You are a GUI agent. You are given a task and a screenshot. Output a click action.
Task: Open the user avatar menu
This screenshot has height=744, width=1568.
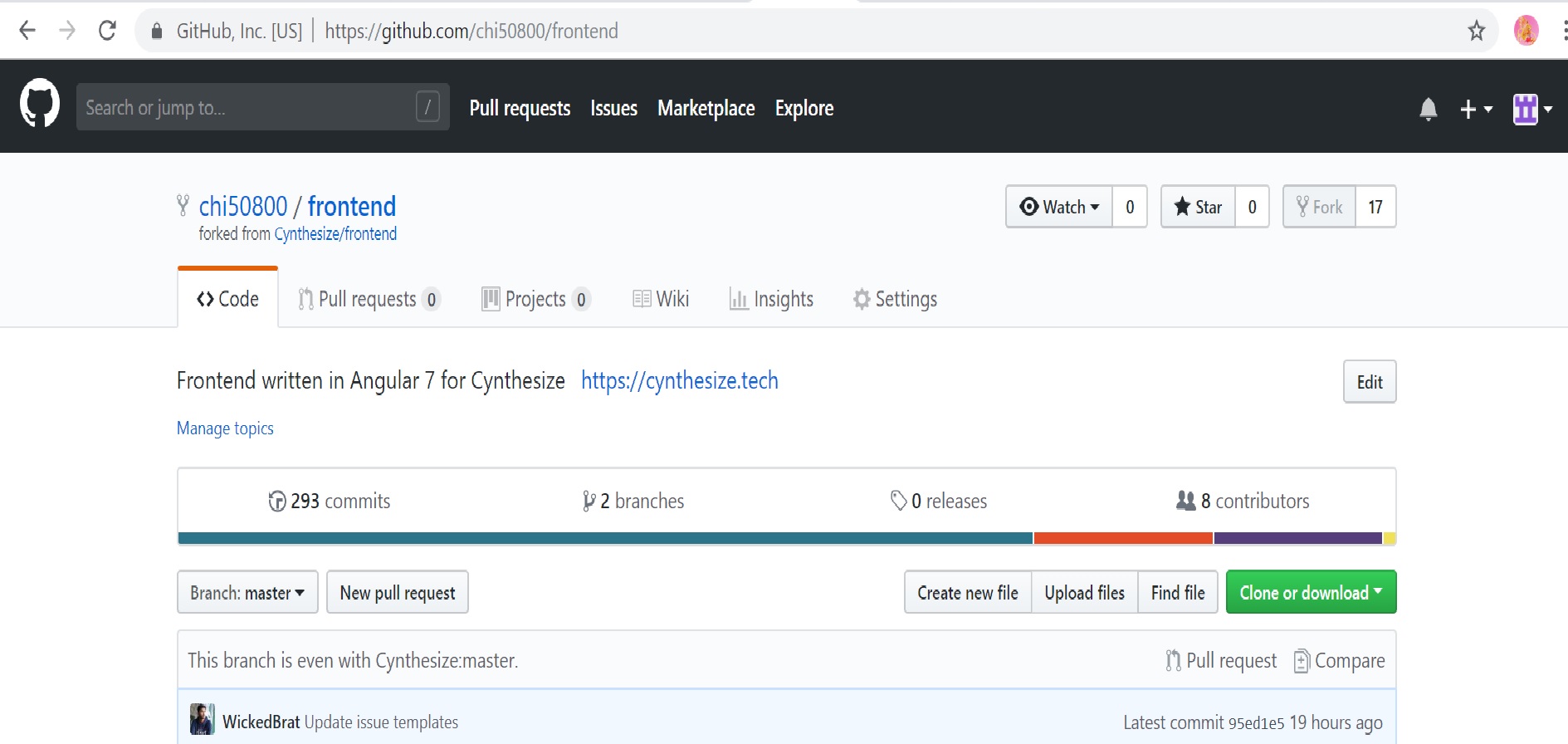point(1531,109)
